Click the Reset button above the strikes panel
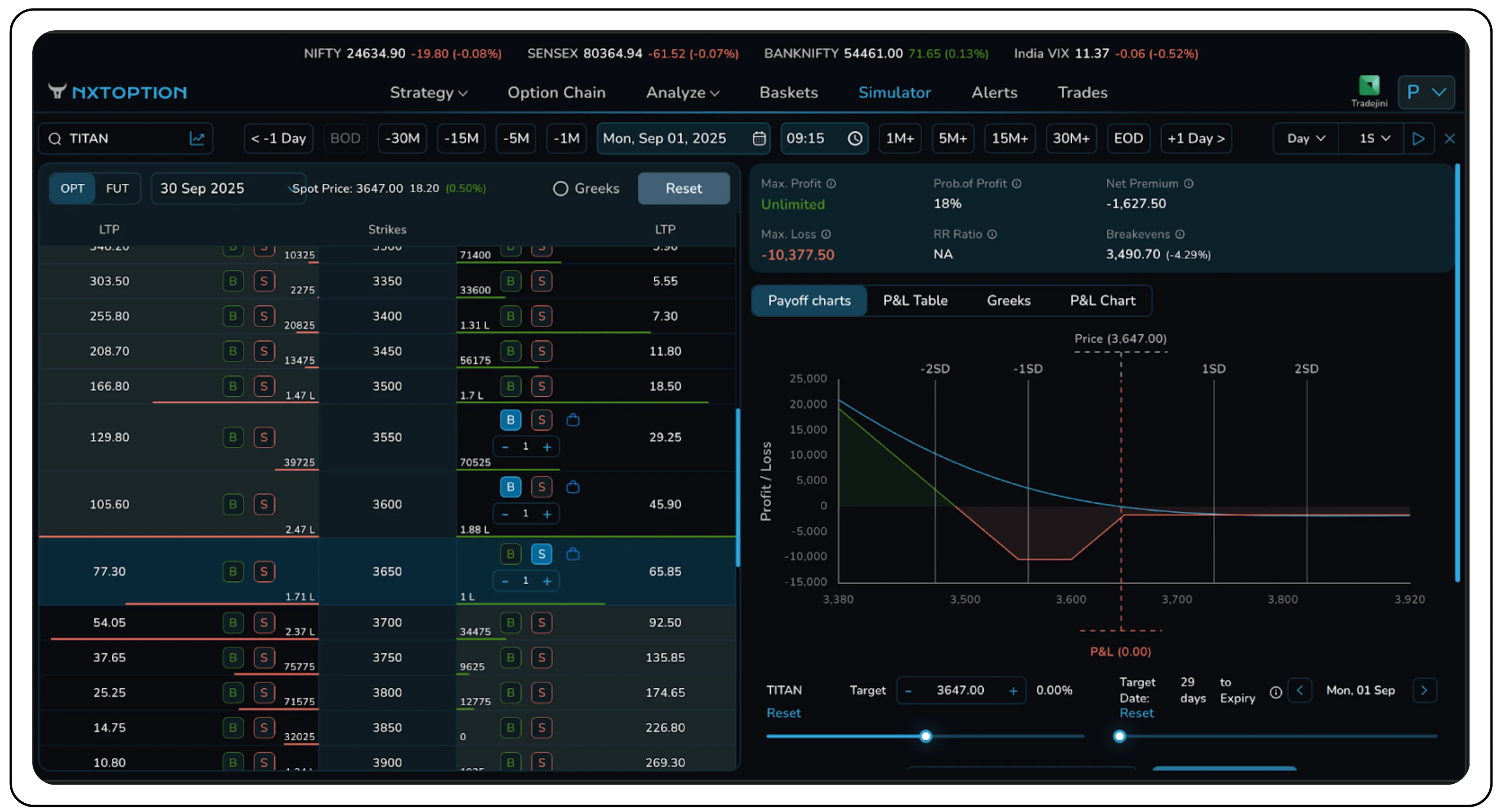 pos(683,188)
